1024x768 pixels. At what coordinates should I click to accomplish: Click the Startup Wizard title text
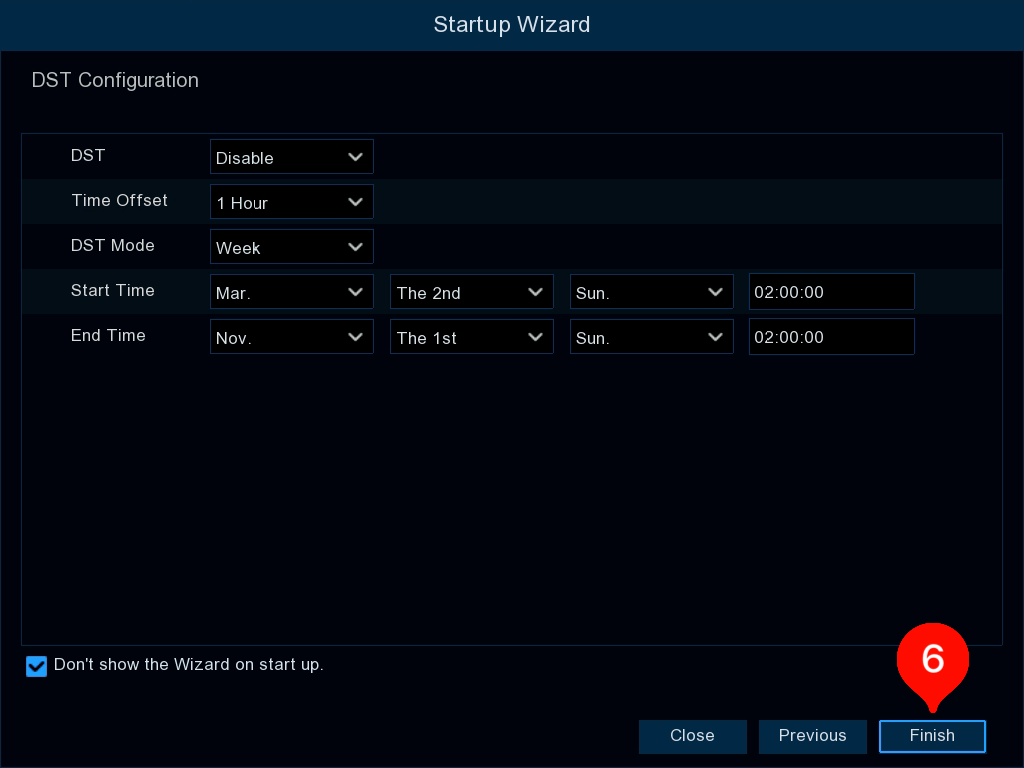[x=512, y=25]
